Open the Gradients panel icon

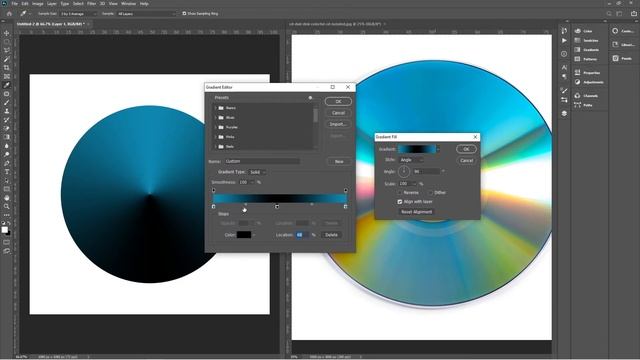(x=578, y=50)
